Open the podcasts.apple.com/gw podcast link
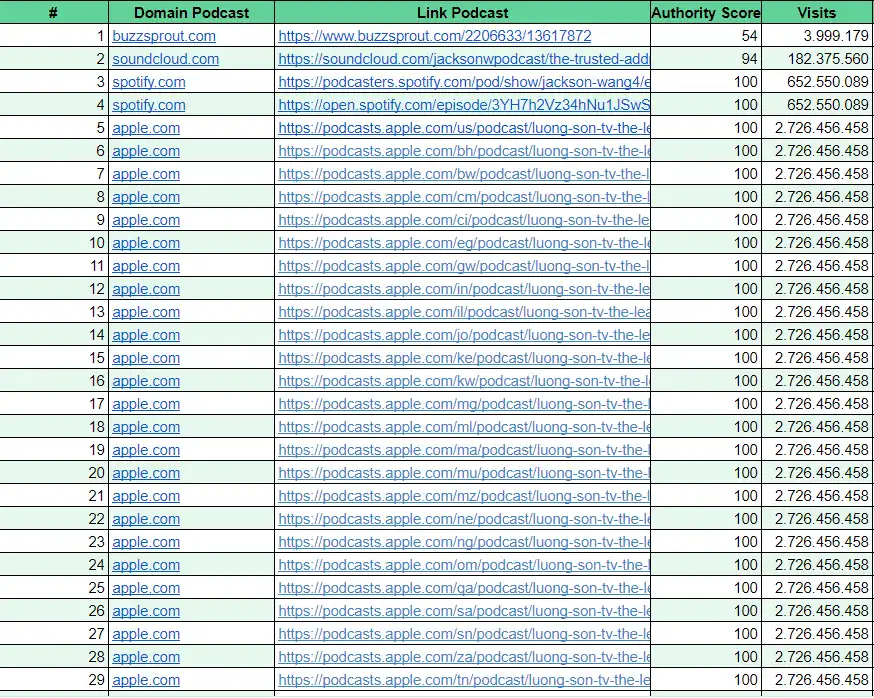 (464, 266)
